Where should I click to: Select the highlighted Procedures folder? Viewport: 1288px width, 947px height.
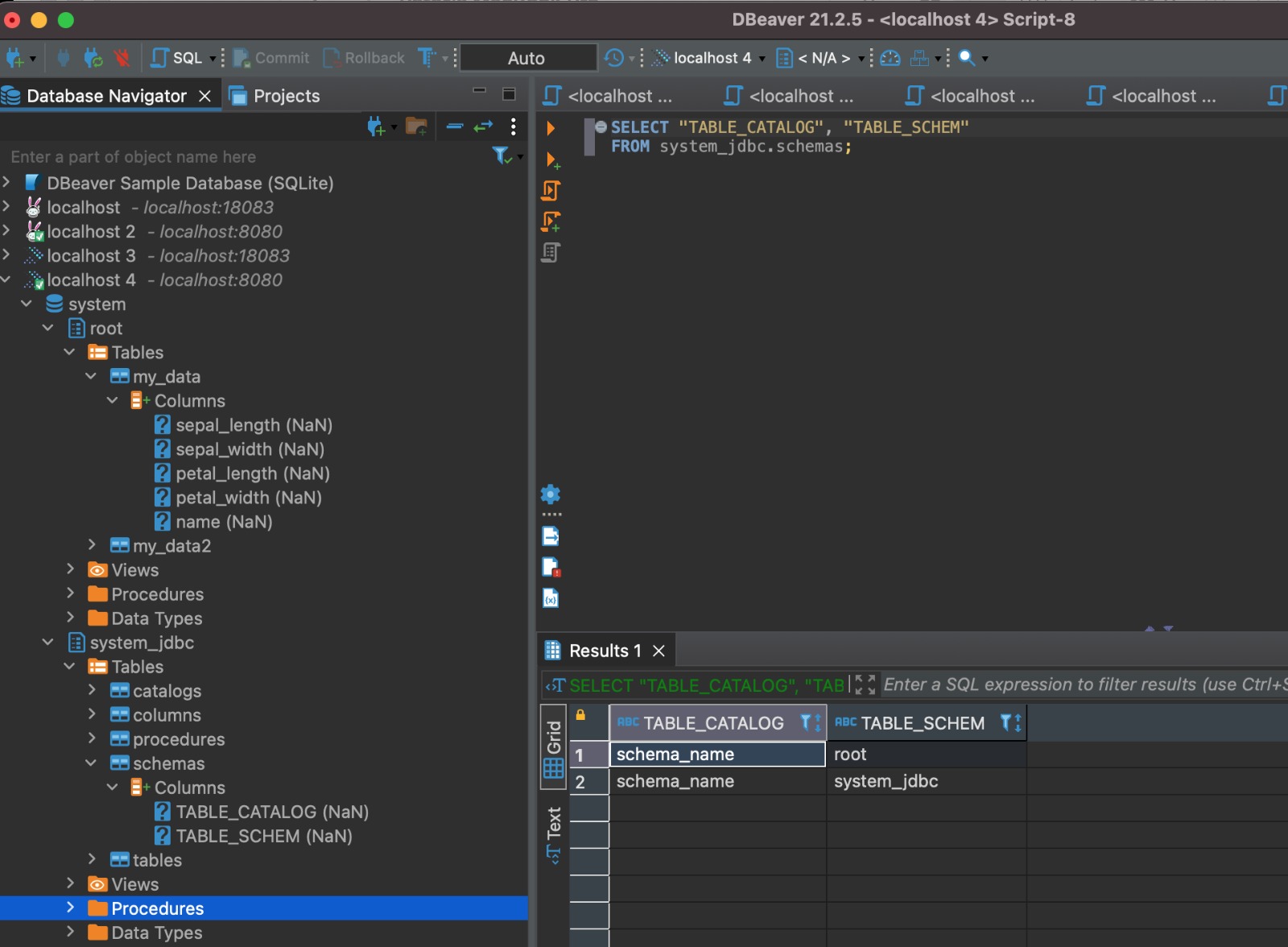157,908
